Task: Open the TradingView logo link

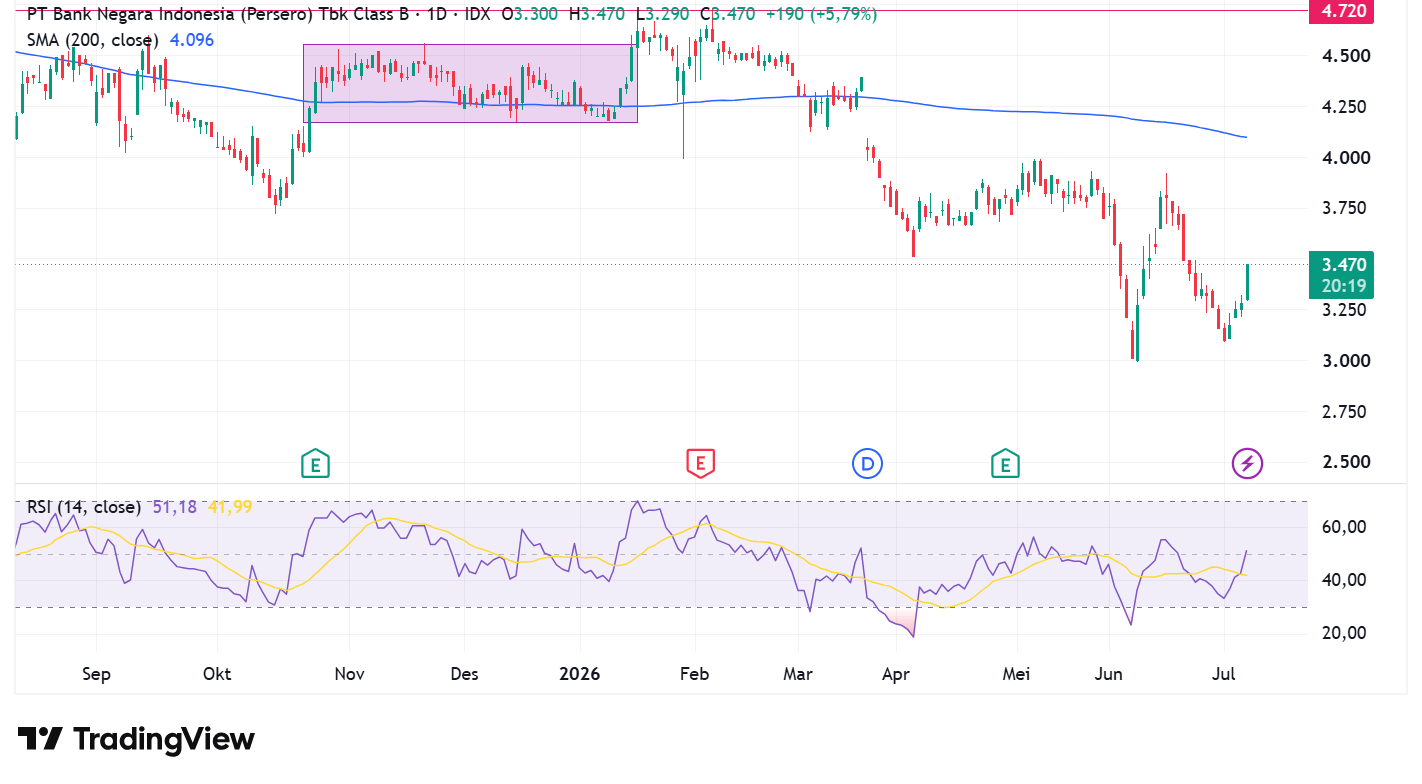Action: click(136, 739)
